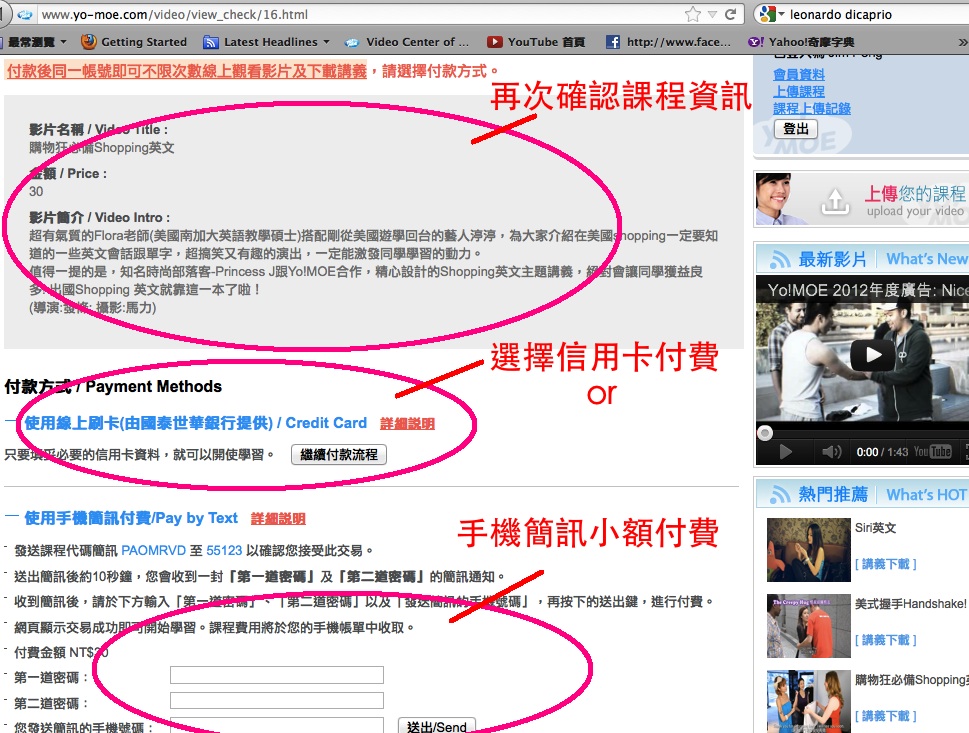Play the Yo!MOE 2012 video with center button
This screenshot has height=733, width=969.
[x=873, y=355]
